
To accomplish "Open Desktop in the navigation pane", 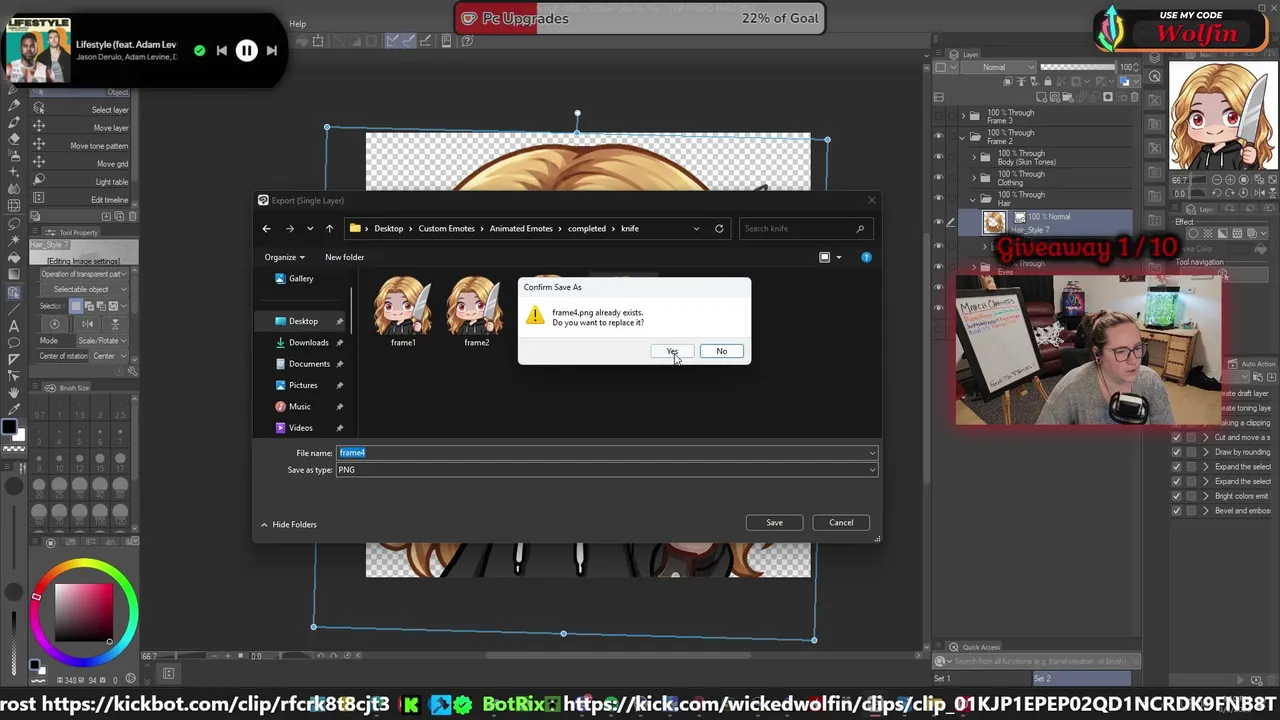I will [303, 321].
